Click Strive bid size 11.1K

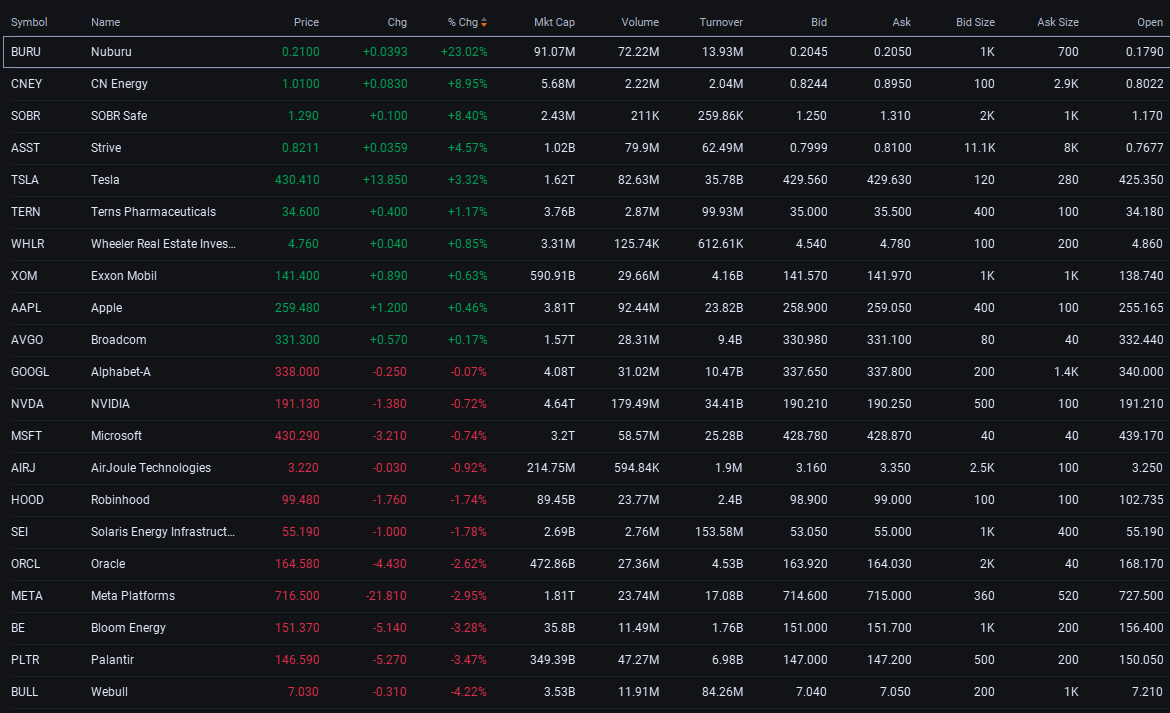pos(980,148)
